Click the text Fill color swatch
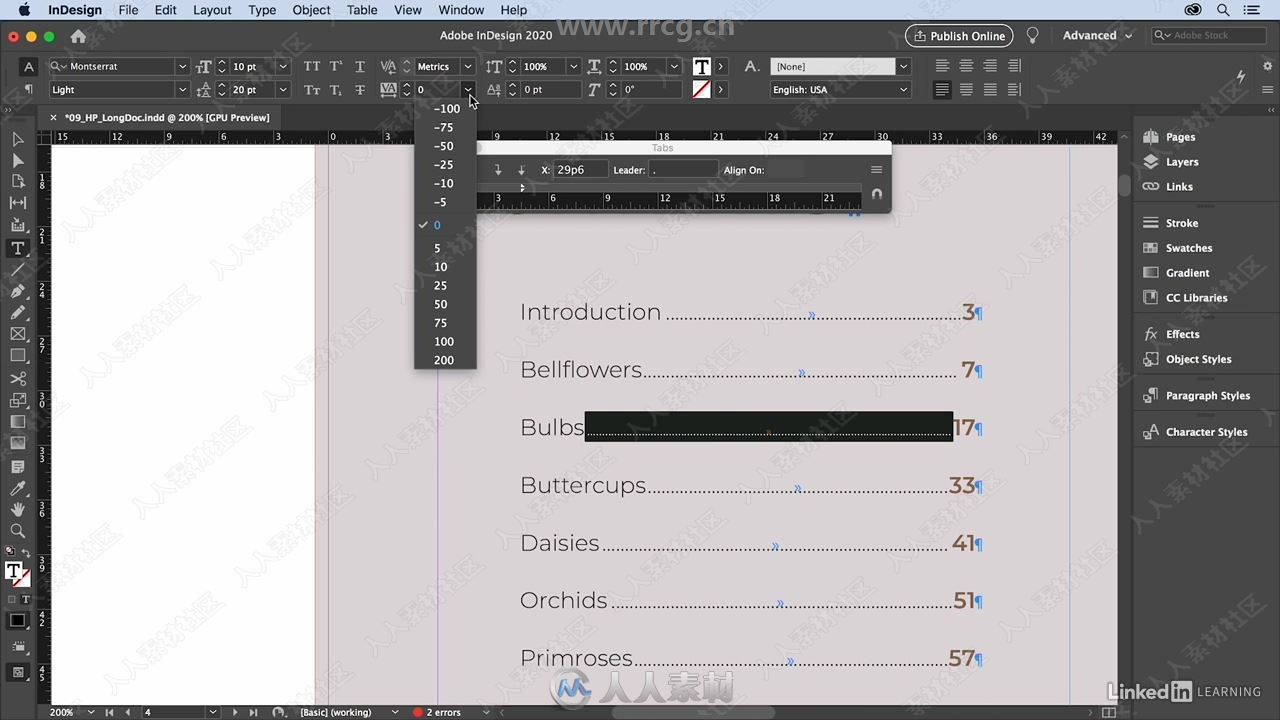The width and height of the screenshot is (1280, 720). click(x=702, y=67)
